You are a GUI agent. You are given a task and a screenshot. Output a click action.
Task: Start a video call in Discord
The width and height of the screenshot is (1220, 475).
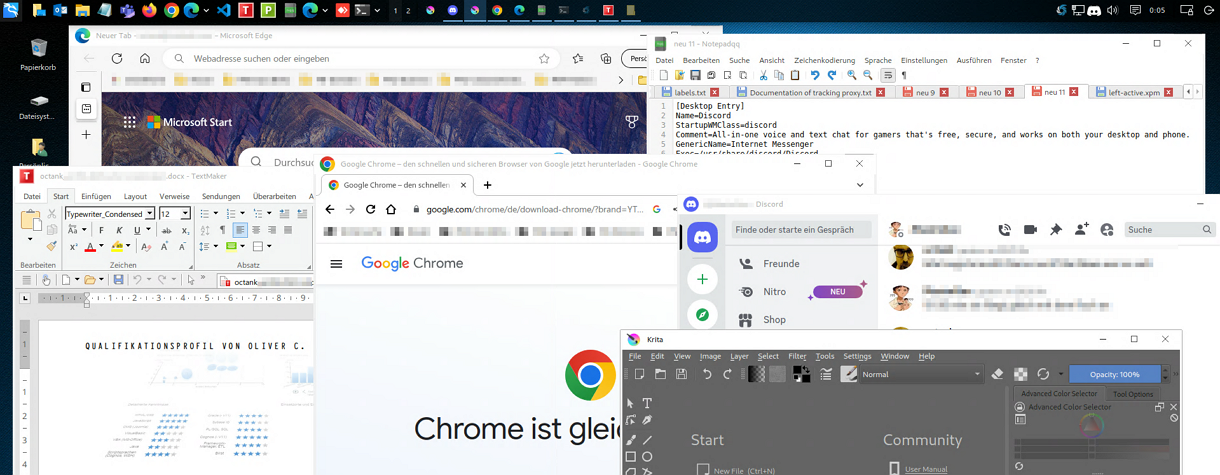click(1030, 229)
